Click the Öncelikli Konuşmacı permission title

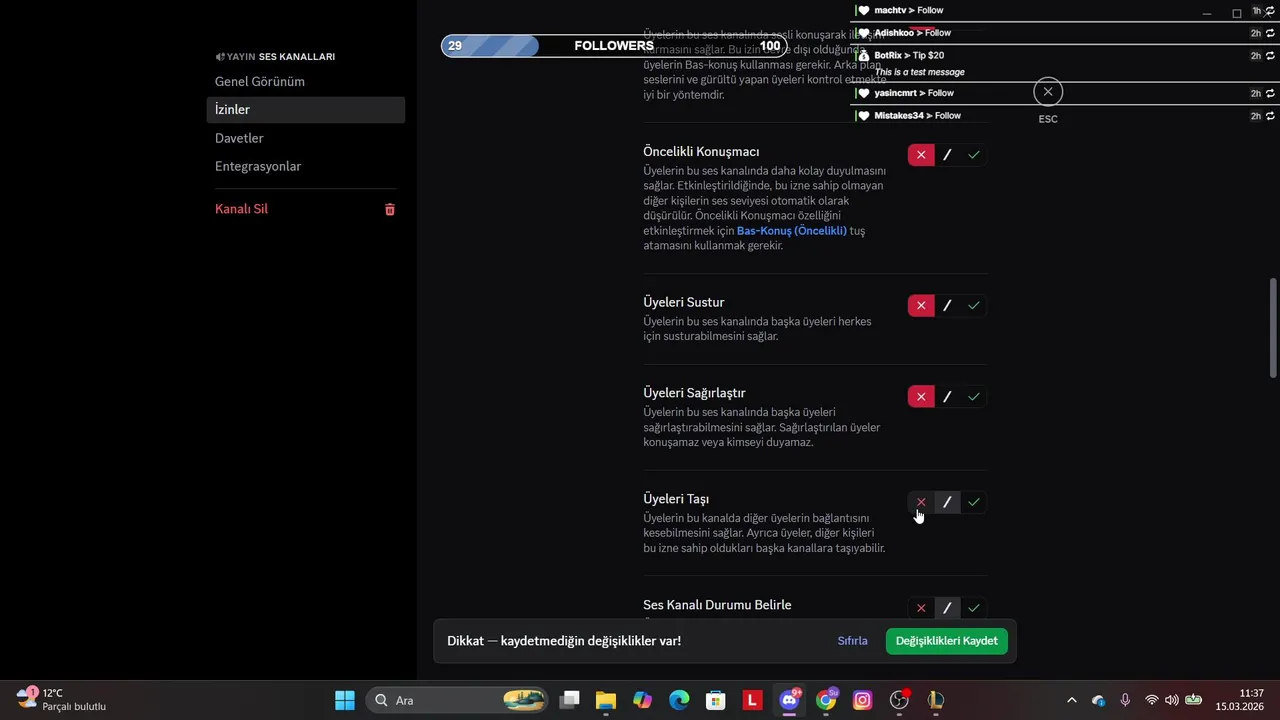point(701,152)
